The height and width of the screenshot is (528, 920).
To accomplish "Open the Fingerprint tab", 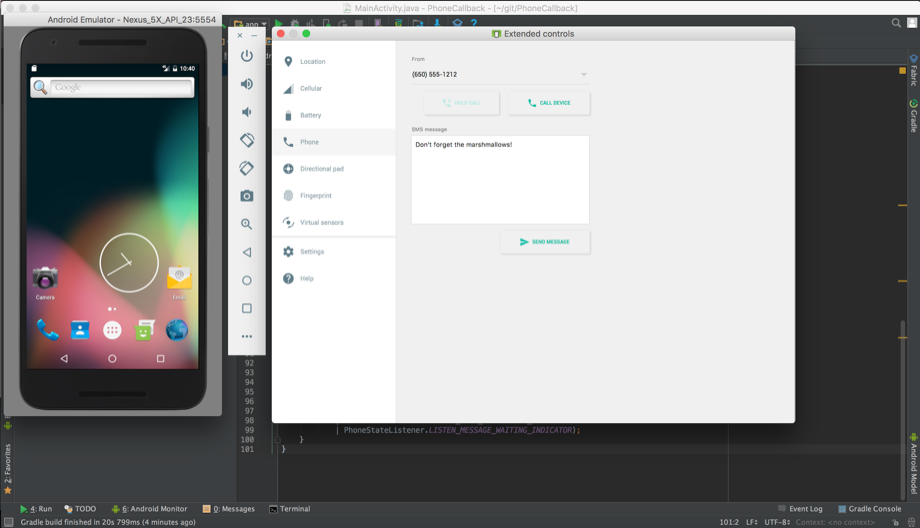I will 334,196.
